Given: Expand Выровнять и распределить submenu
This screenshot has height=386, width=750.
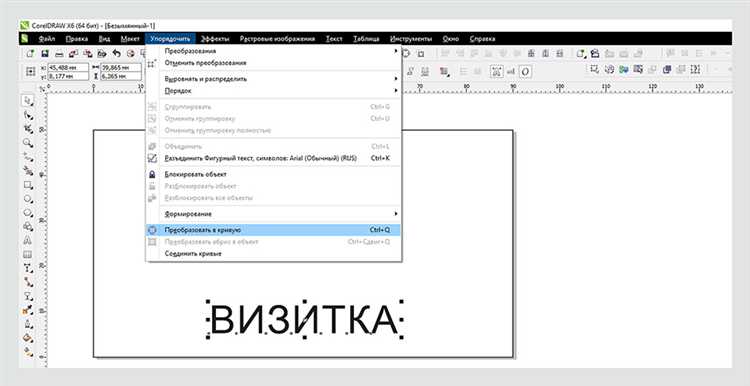Looking at the screenshot, I should (273, 79).
